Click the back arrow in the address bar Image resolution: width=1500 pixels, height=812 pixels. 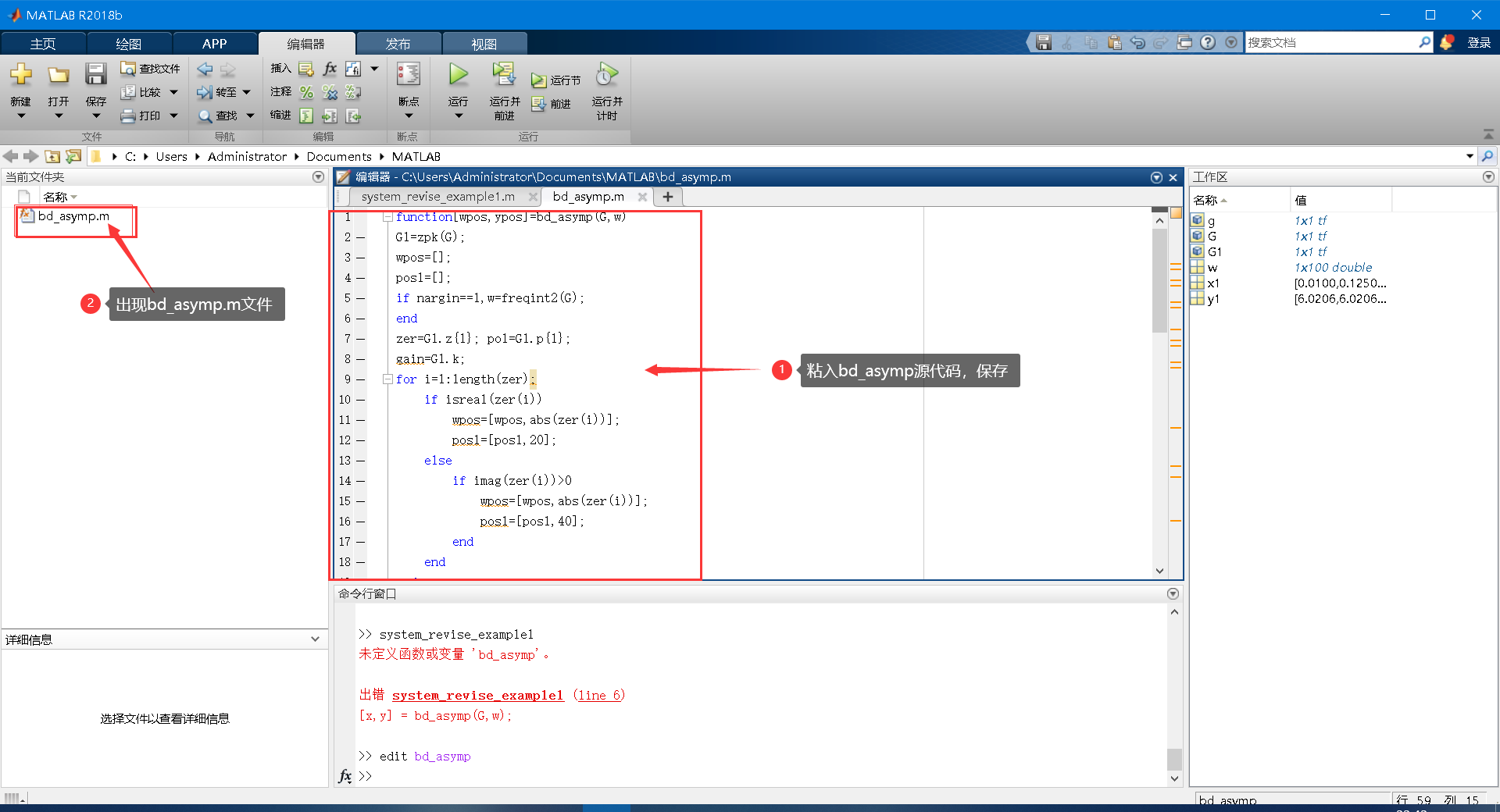click(11, 156)
